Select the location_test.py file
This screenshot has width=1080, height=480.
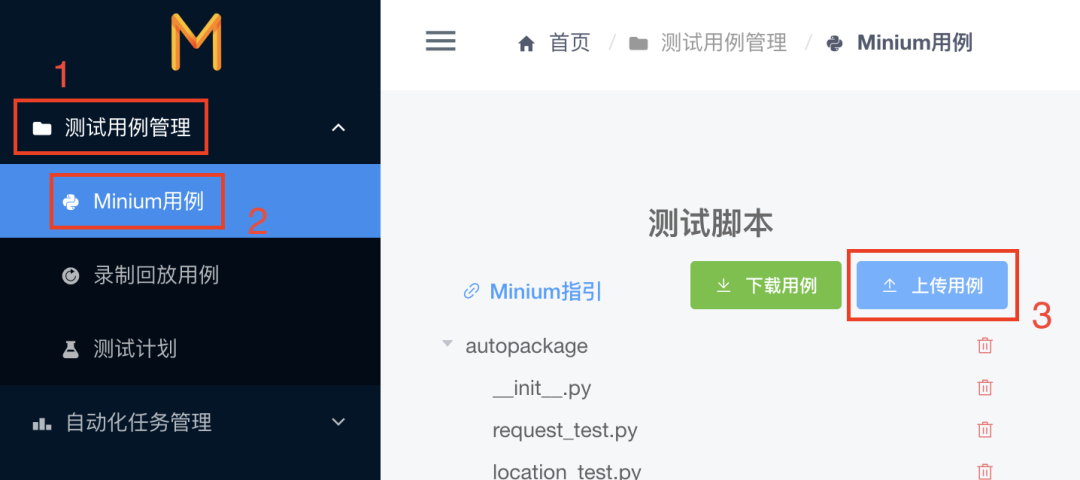[x=567, y=472]
